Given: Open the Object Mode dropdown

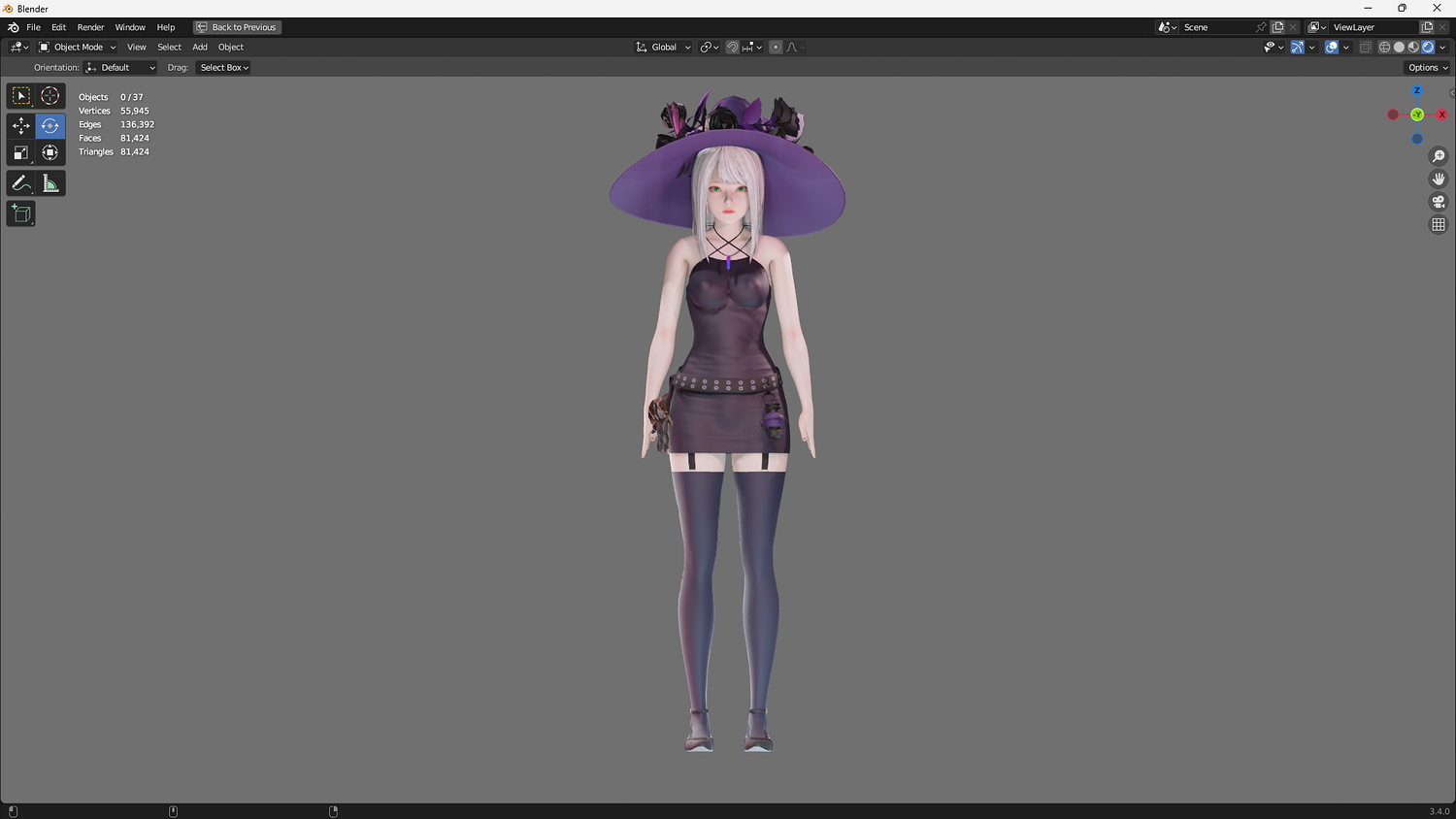Looking at the screenshot, I should coord(78,47).
